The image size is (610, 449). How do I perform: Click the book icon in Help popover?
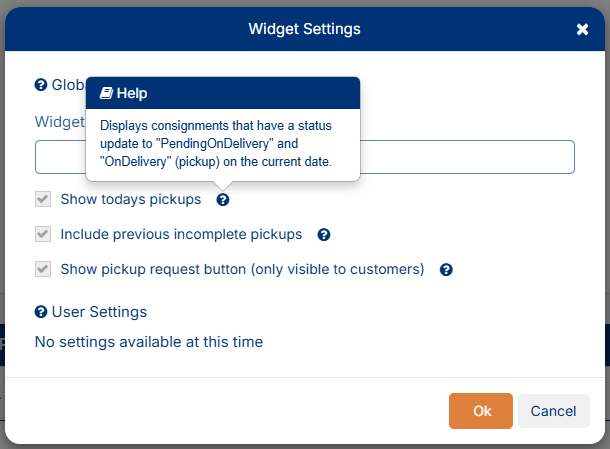pos(106,93)
